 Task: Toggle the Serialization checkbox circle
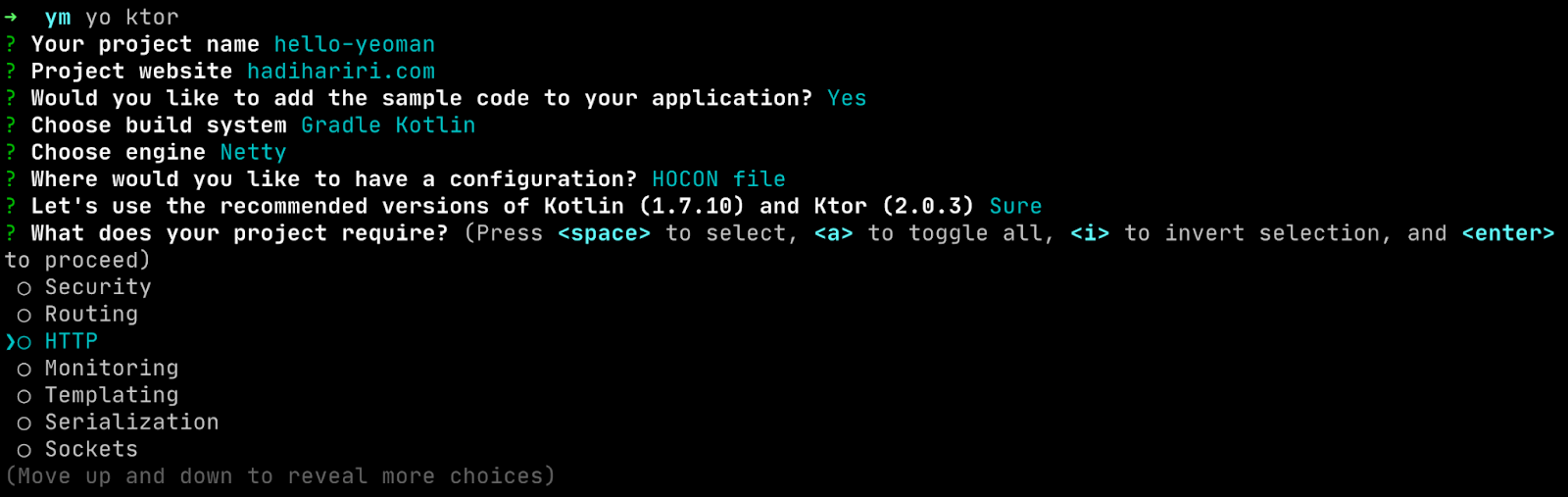[24, 423]
